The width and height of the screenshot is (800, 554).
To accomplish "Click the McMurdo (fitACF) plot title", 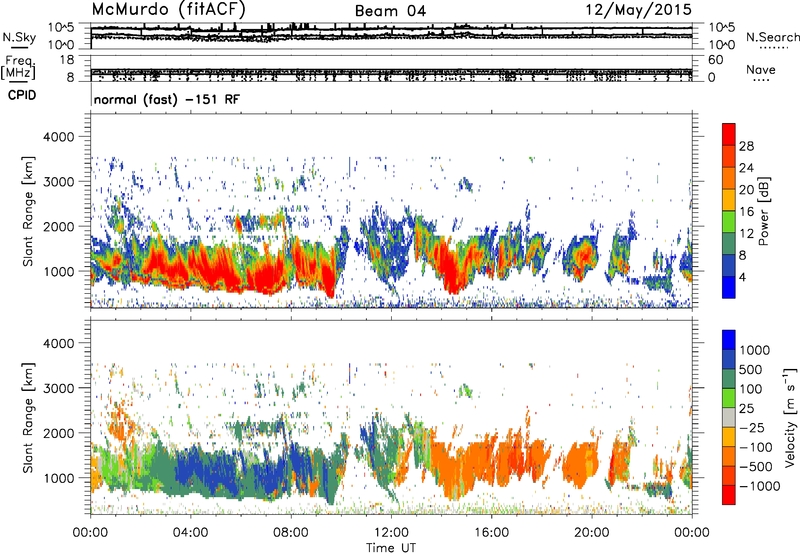I will coord(168,10).
